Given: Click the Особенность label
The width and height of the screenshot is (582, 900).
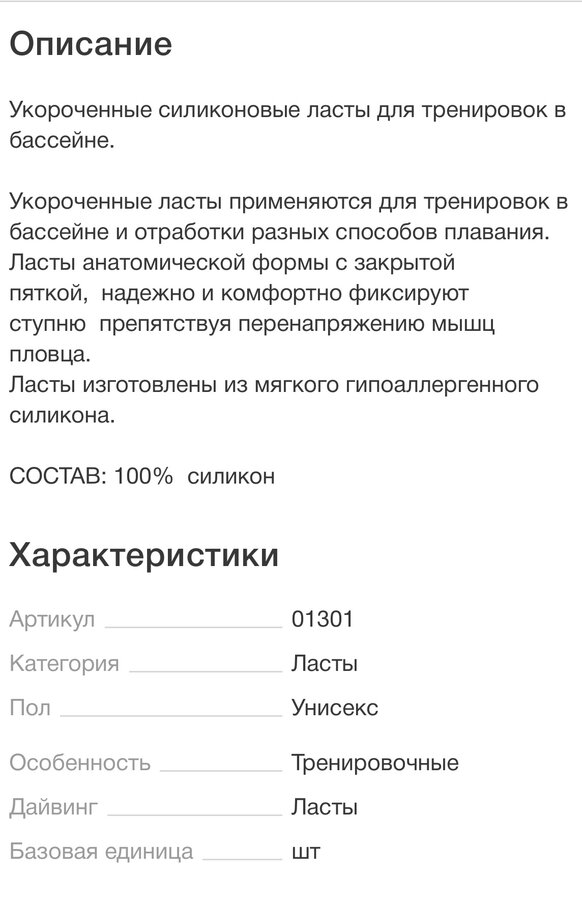Looking at the screenshot, I should 80,763.
